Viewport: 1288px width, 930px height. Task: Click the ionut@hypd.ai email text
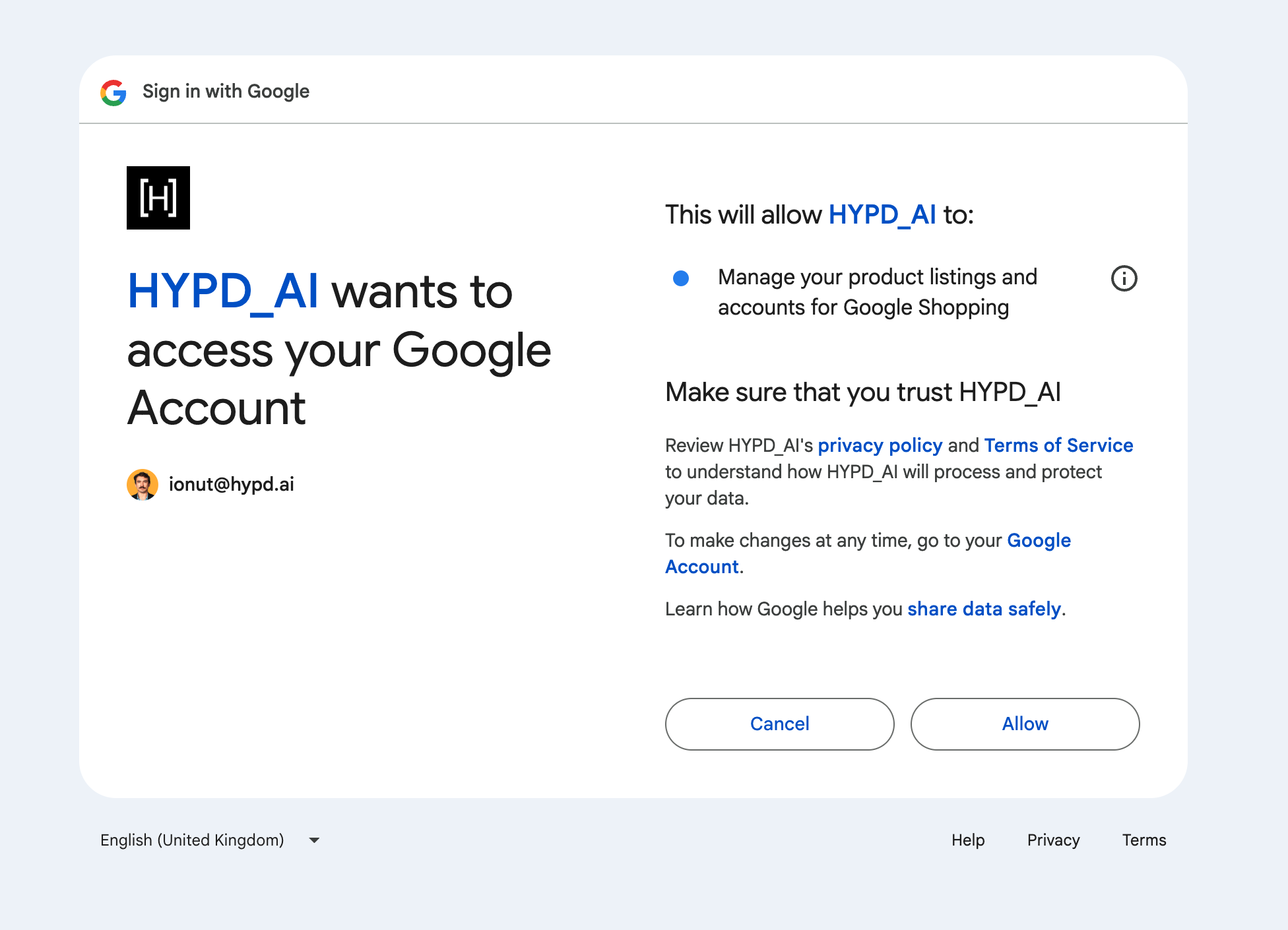pyautogui.click(x=232, y=485)
